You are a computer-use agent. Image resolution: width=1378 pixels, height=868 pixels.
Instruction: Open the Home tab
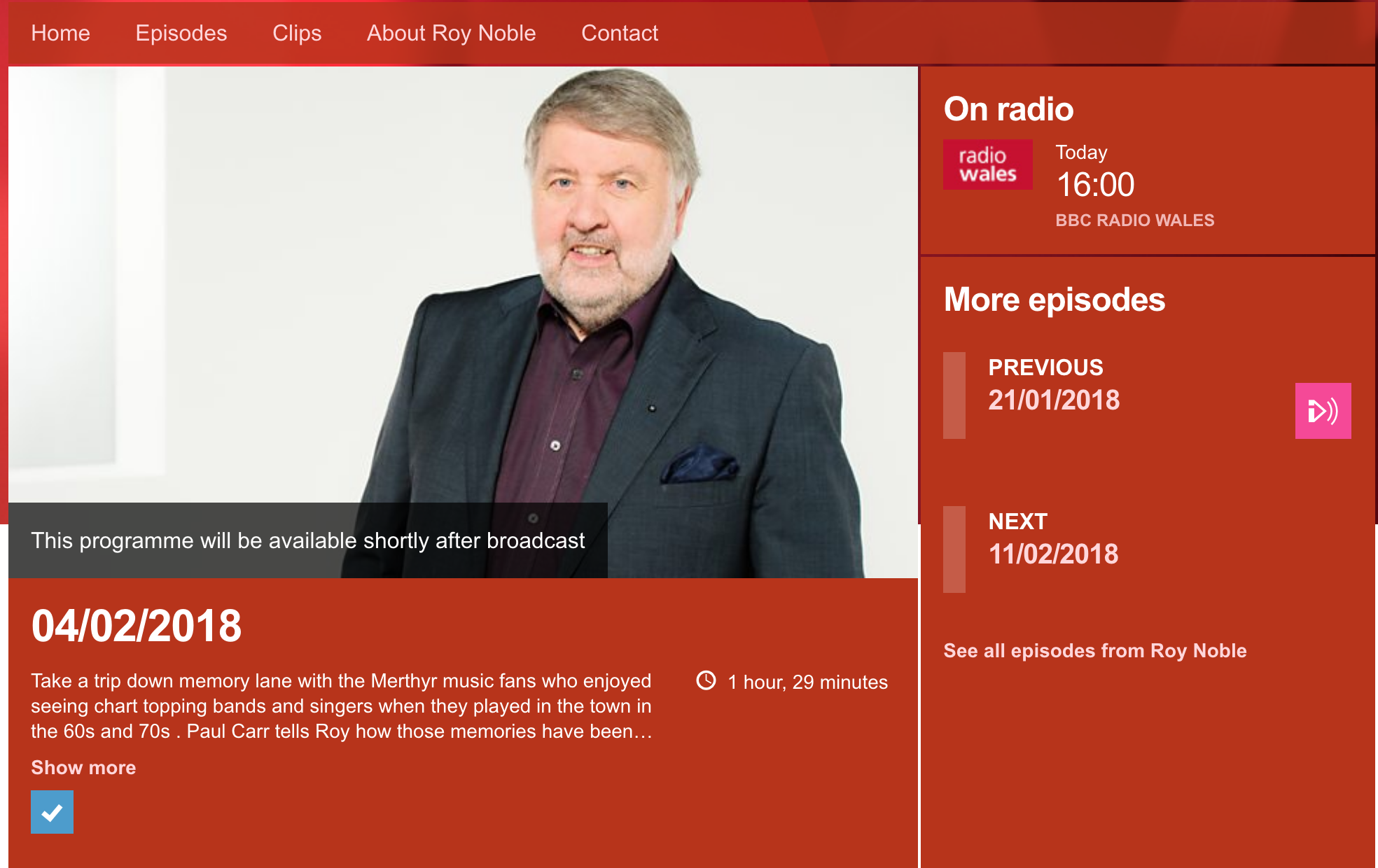tap(60, 33)
